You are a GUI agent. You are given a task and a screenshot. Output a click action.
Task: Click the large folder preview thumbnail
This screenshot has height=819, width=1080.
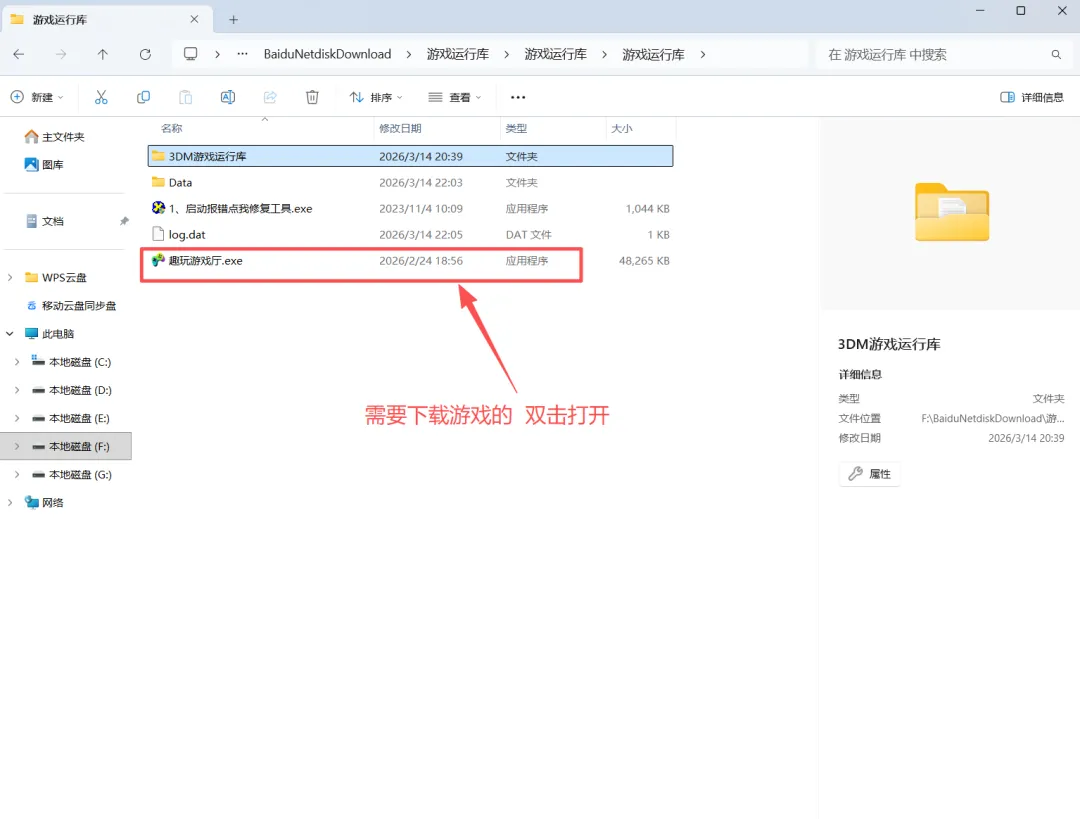952,212
